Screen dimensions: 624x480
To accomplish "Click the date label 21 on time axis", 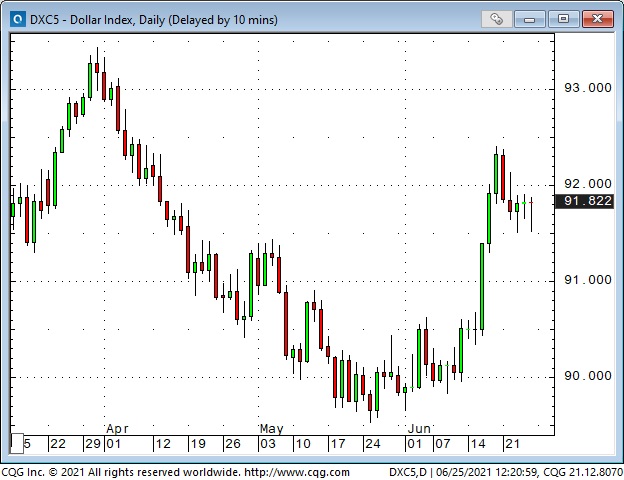I will click(512, 443).
